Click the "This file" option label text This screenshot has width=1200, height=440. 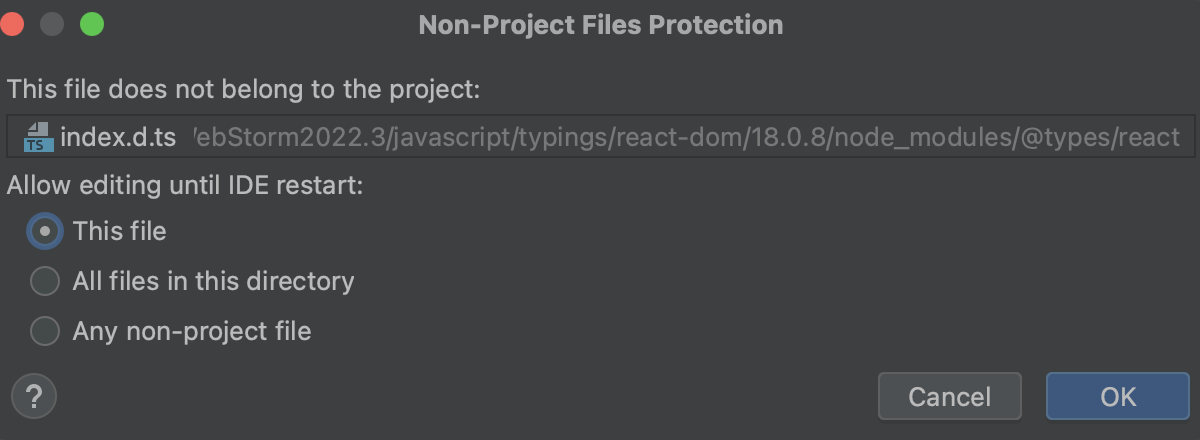coord(119,231)
